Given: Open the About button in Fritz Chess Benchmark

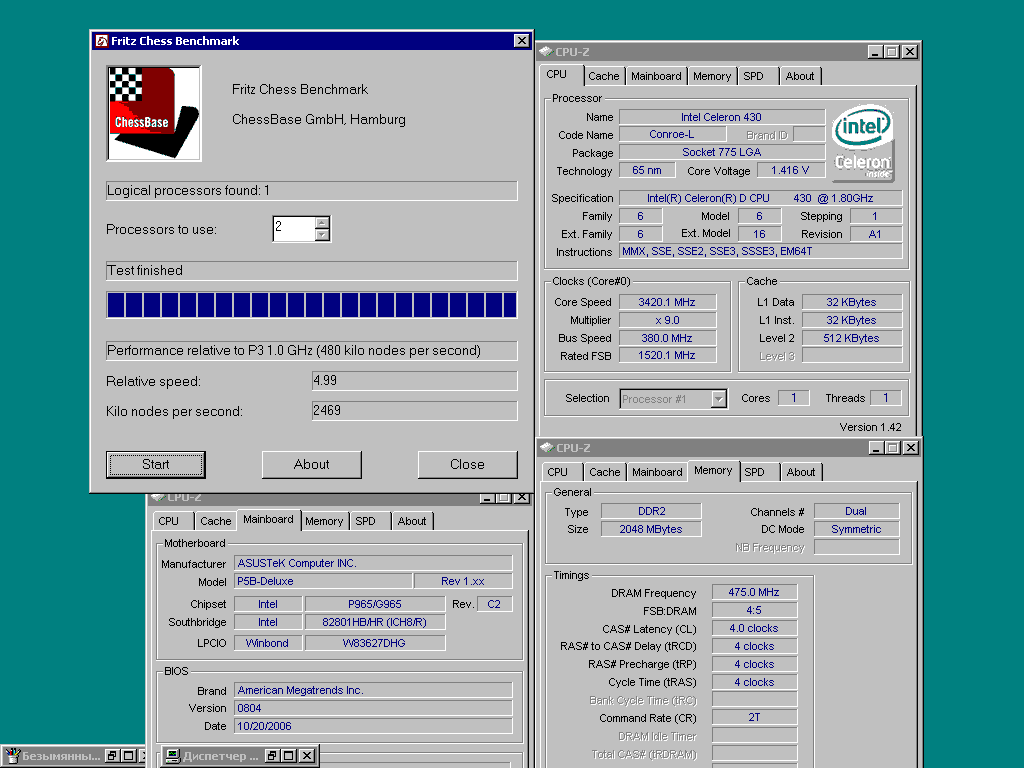Looking at the screenshot, I should tap(312, 464).
